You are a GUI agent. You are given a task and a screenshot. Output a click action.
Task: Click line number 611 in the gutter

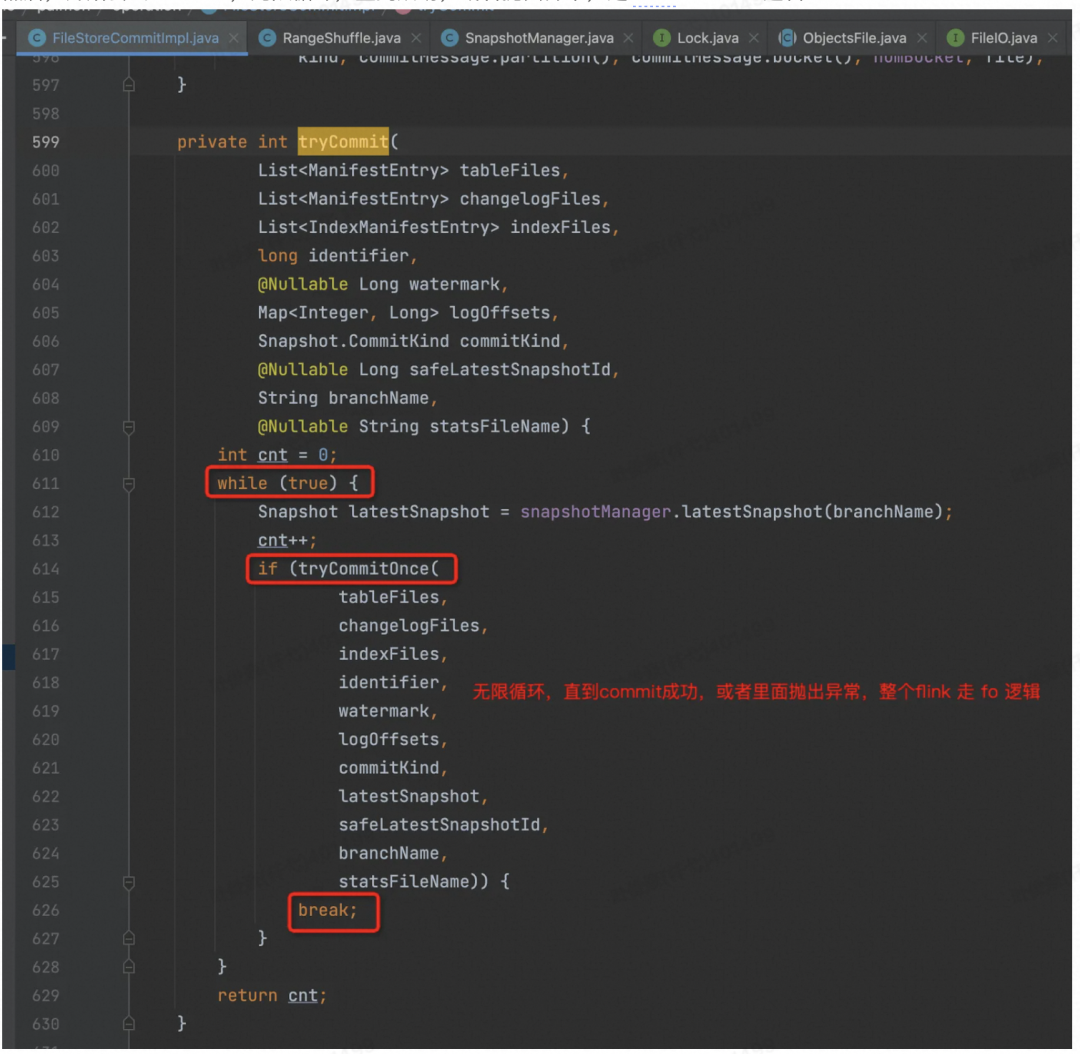click(x=45, y=484)
